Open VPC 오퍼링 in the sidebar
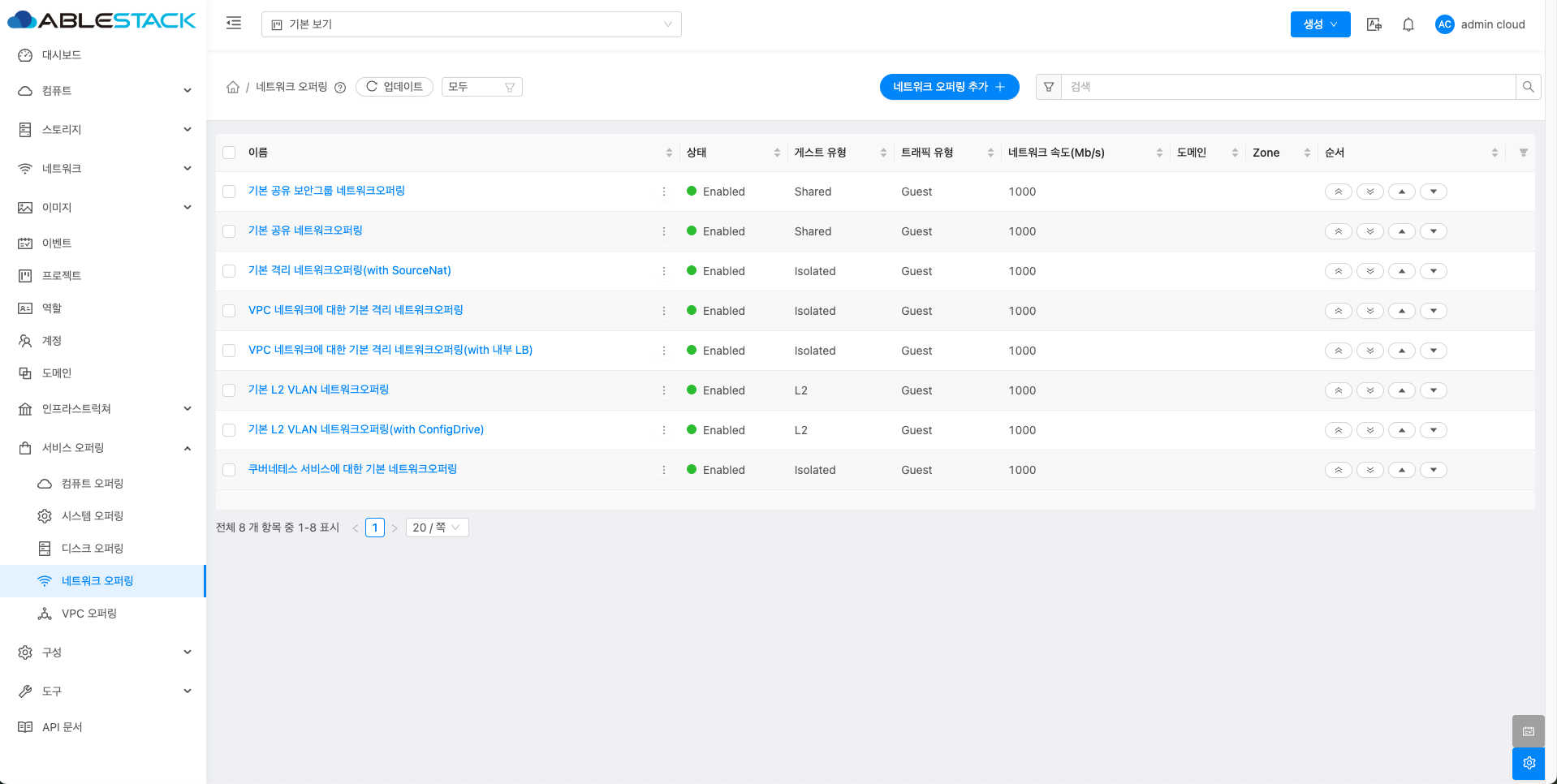 89,614
